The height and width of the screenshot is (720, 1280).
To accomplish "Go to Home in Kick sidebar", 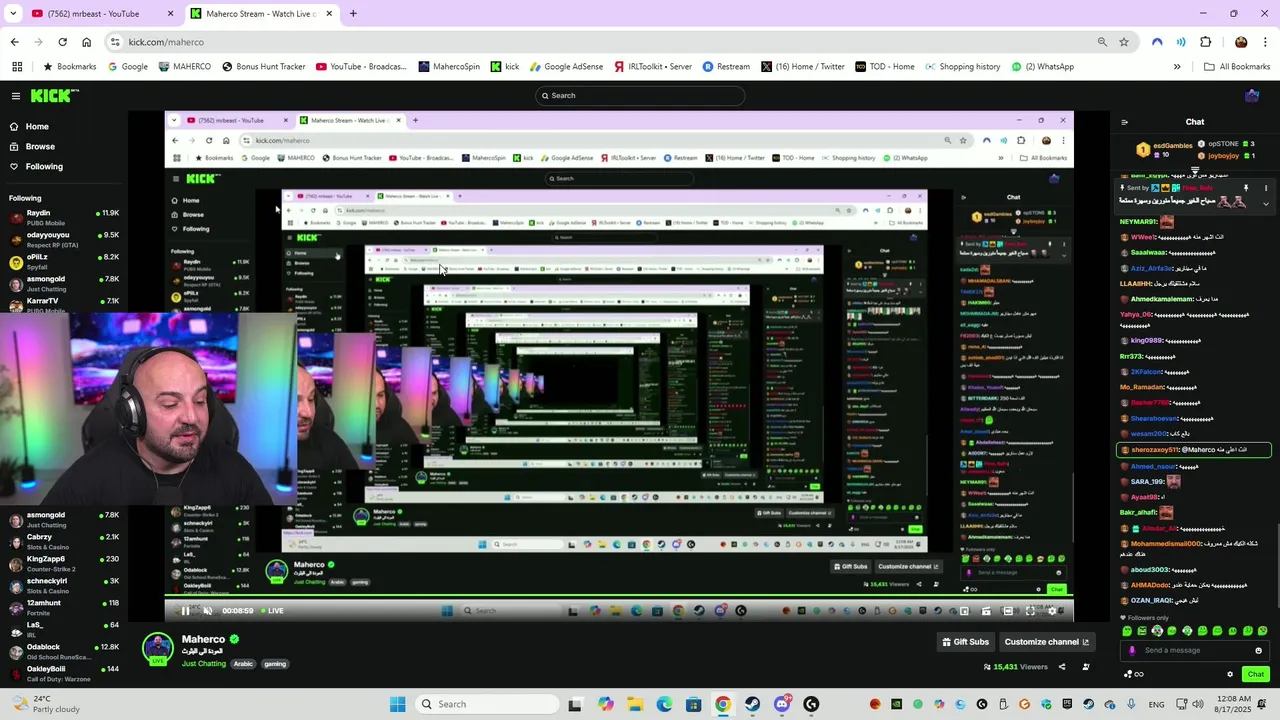I will (37, 127).
